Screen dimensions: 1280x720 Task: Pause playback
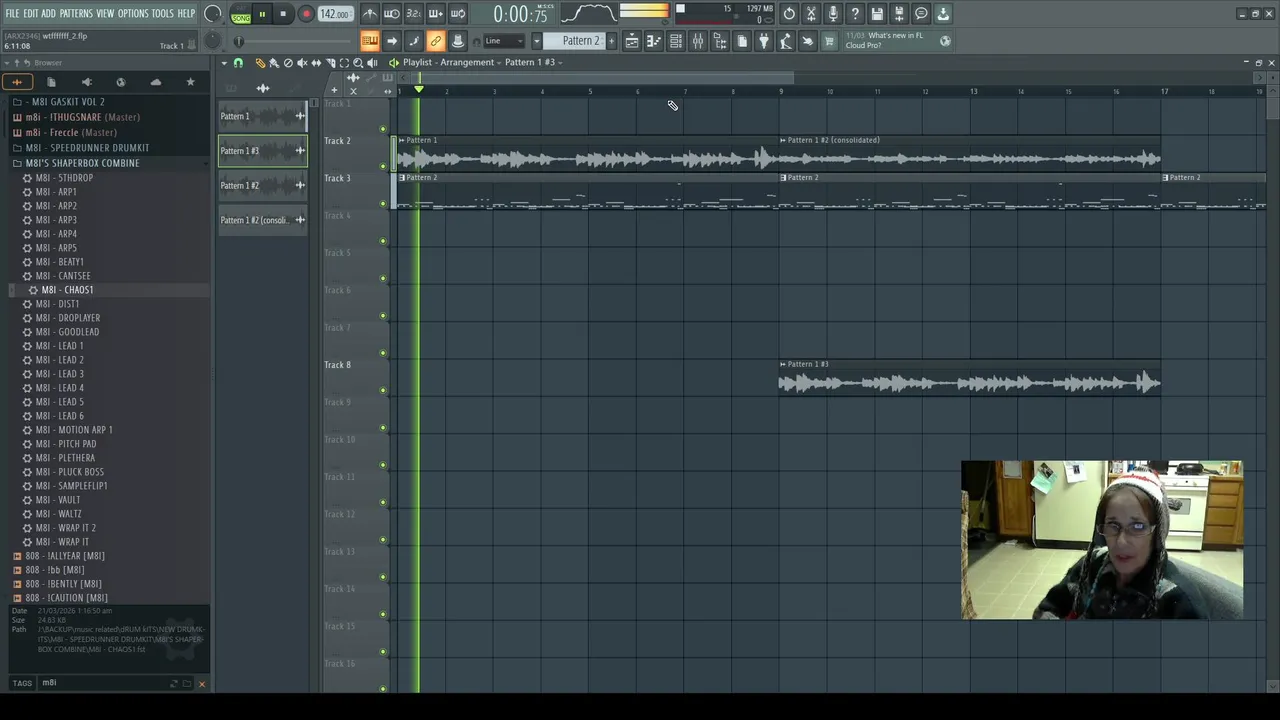262,14
